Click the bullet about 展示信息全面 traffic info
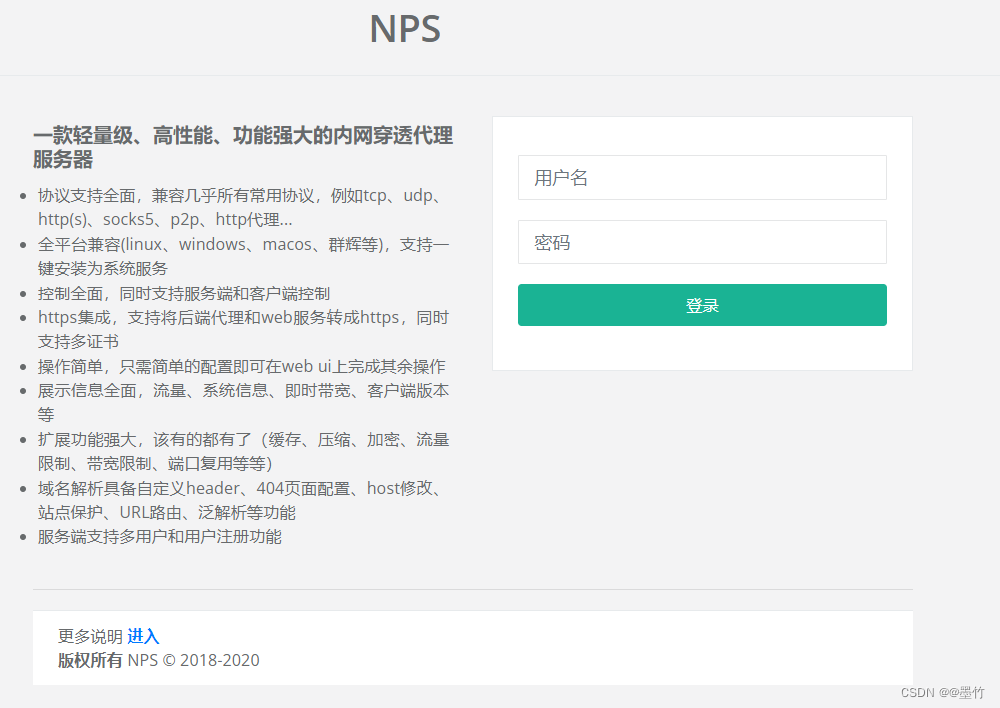The image size is (1000, 708). pyautogui.click(x=243, y=402)
